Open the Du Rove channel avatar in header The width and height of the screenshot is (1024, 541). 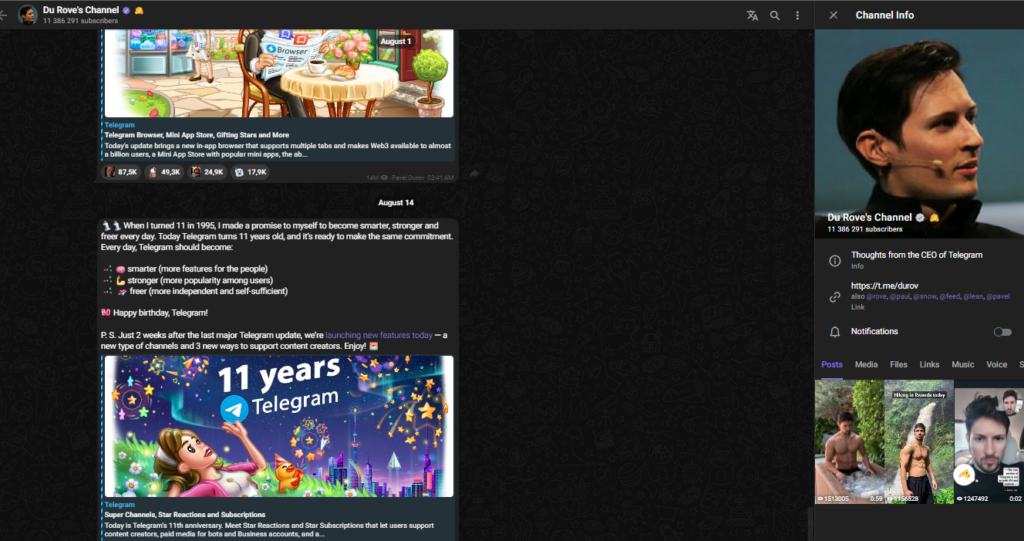point(27,14)
